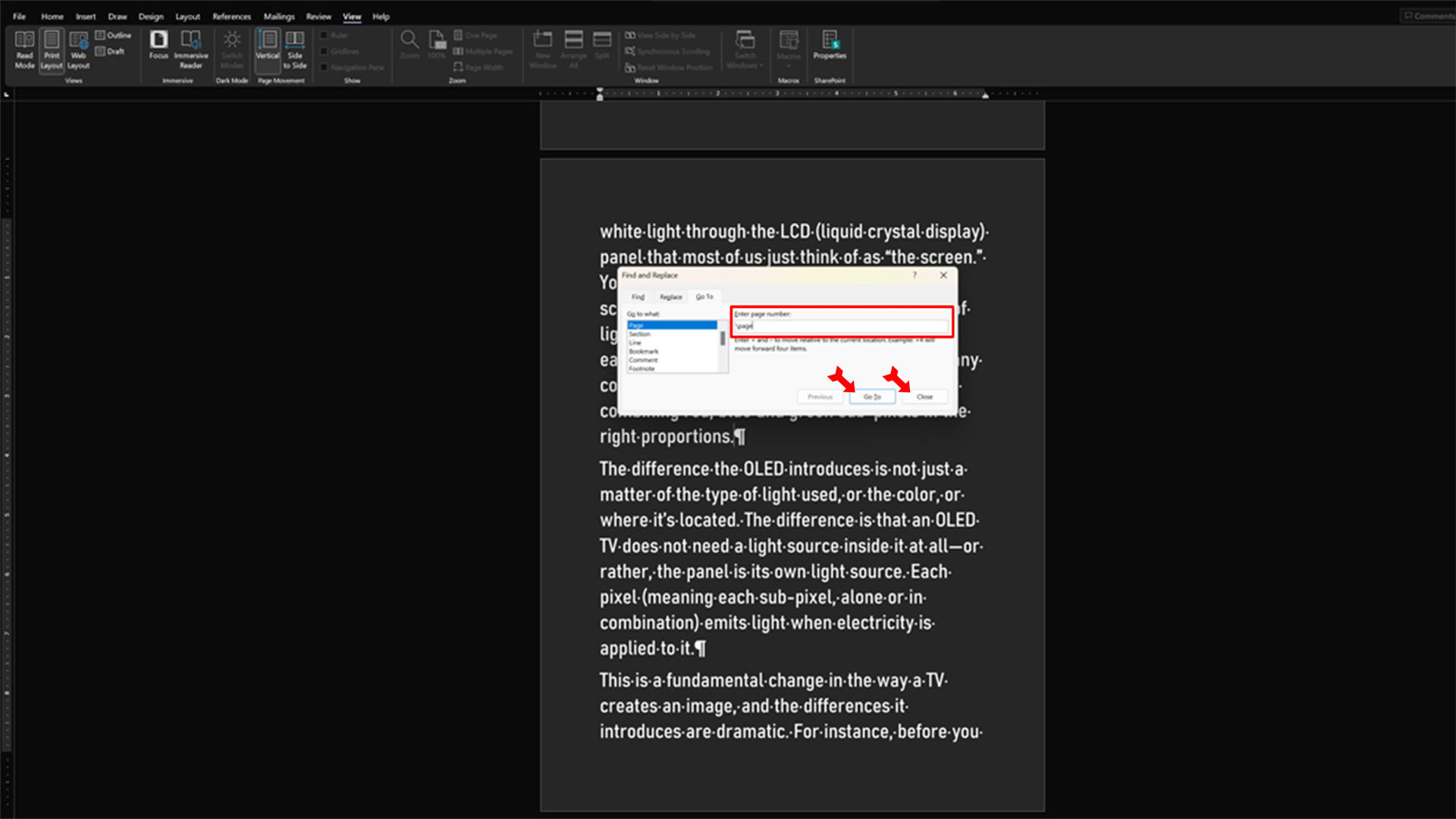Select Section in Go to what list
This screenshot has height=819, width=1456.
(639, 334)
